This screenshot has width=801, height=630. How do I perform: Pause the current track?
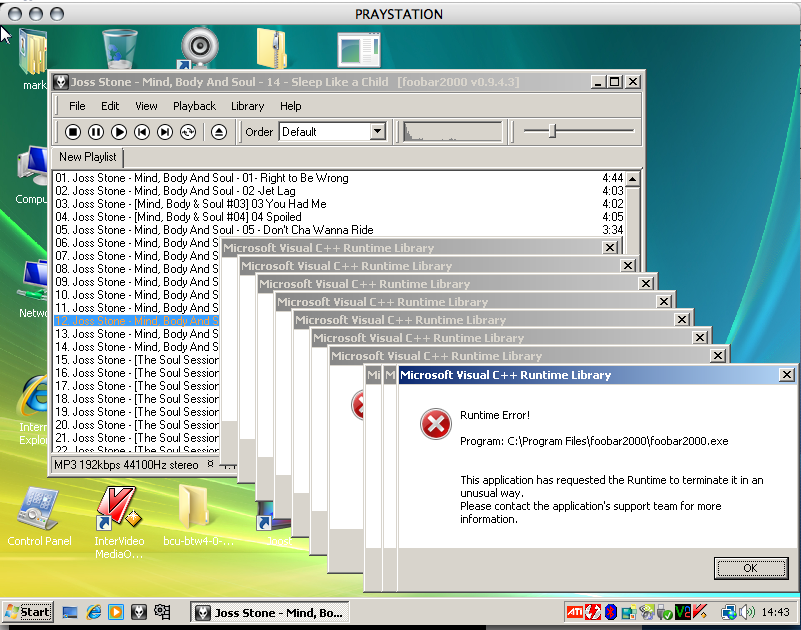tap(96, 132)
